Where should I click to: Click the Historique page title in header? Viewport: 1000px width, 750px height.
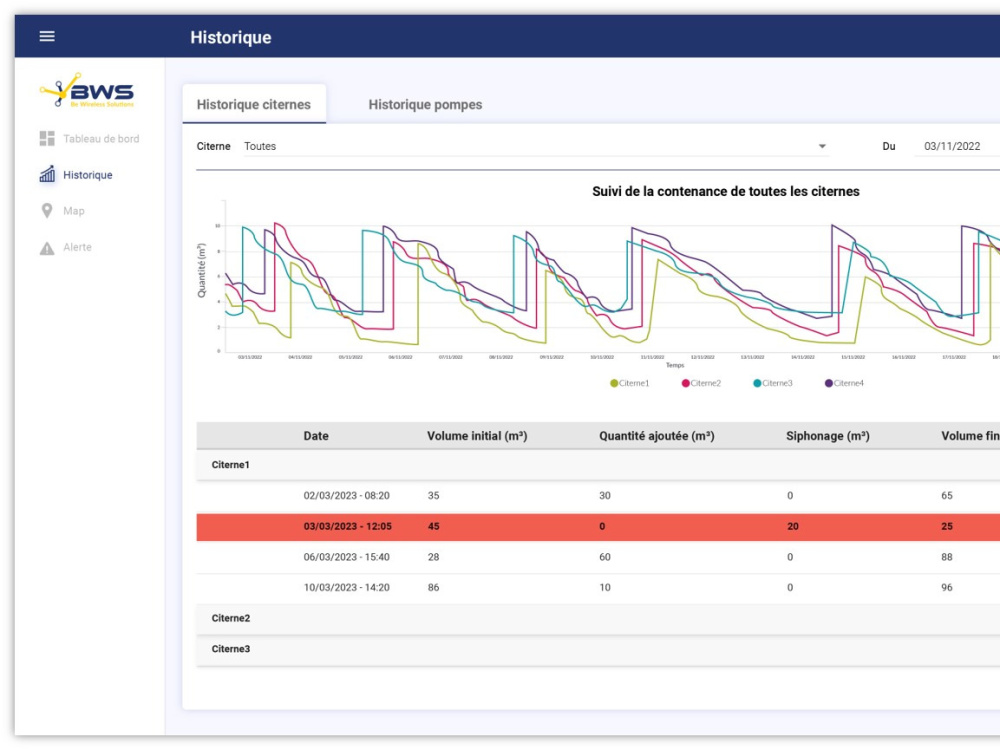pos(231,37)
